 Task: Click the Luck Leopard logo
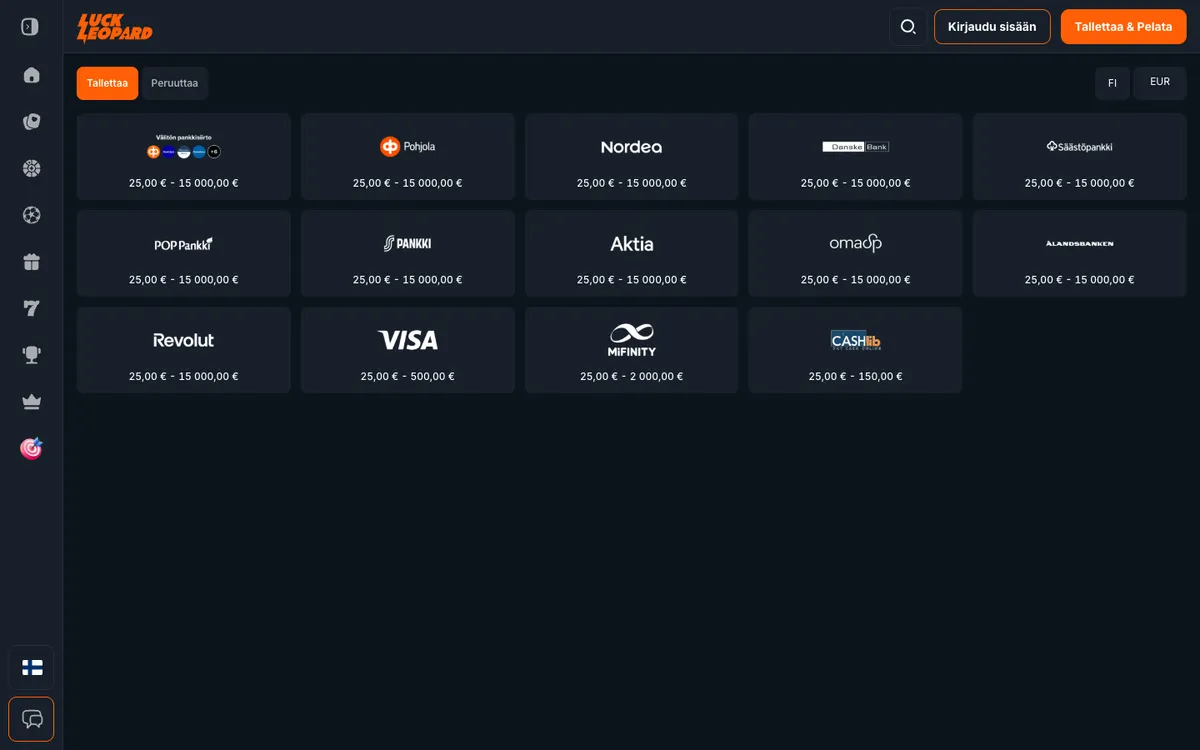tap(115, 27)
